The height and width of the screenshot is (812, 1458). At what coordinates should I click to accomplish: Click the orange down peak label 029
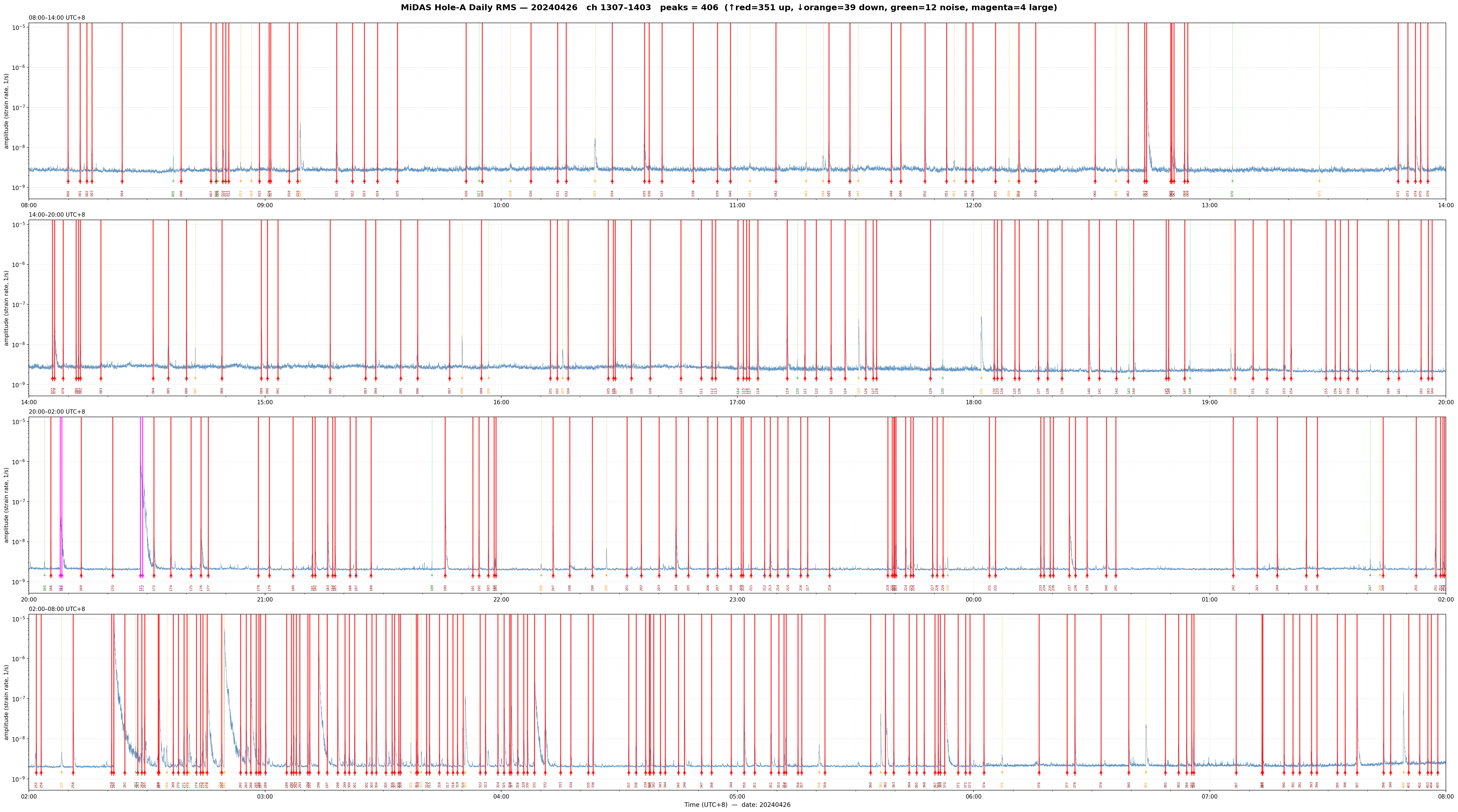(x=510, y=193)
